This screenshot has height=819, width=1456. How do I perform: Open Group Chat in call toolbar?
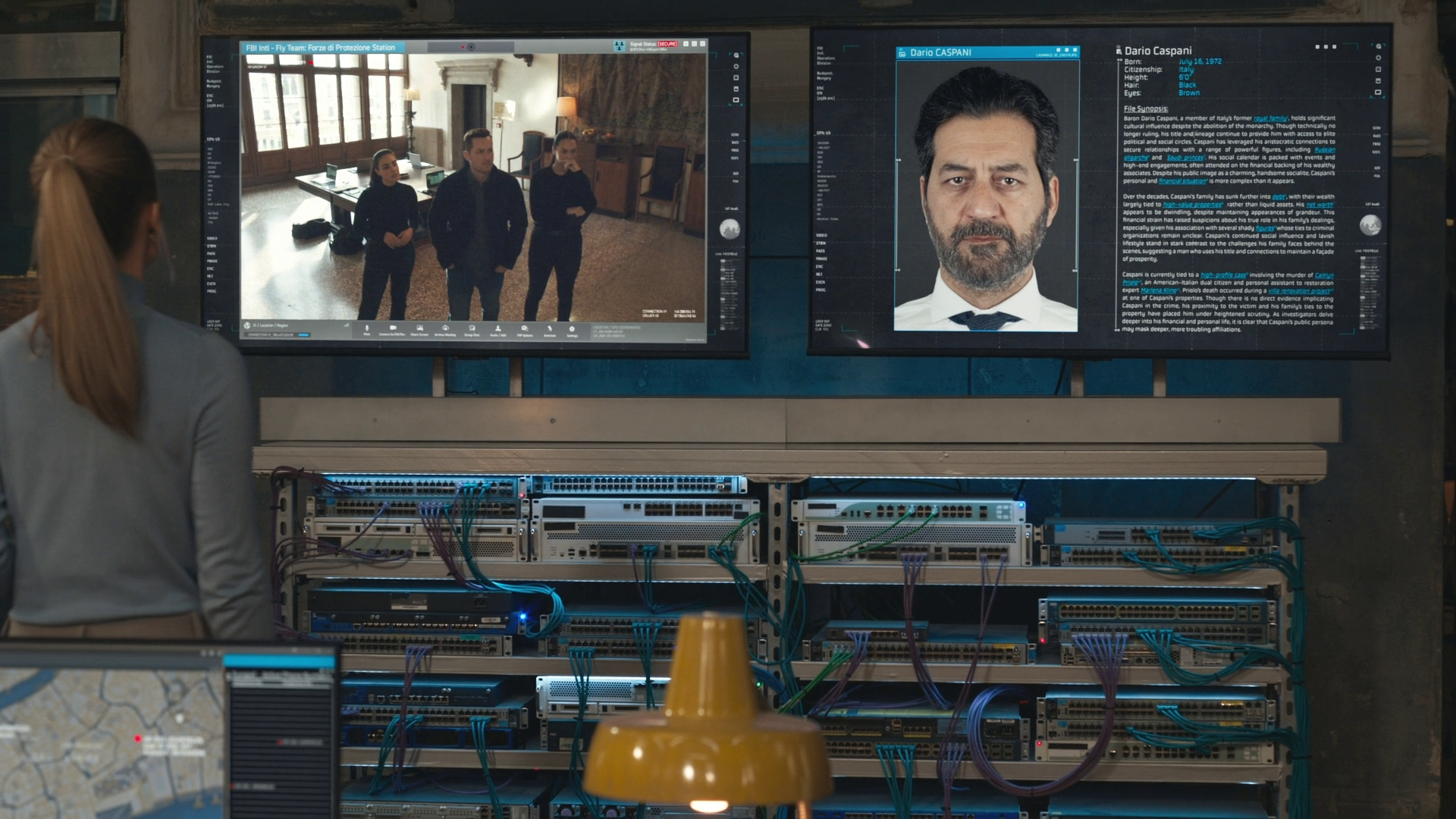tap(472, 328)
